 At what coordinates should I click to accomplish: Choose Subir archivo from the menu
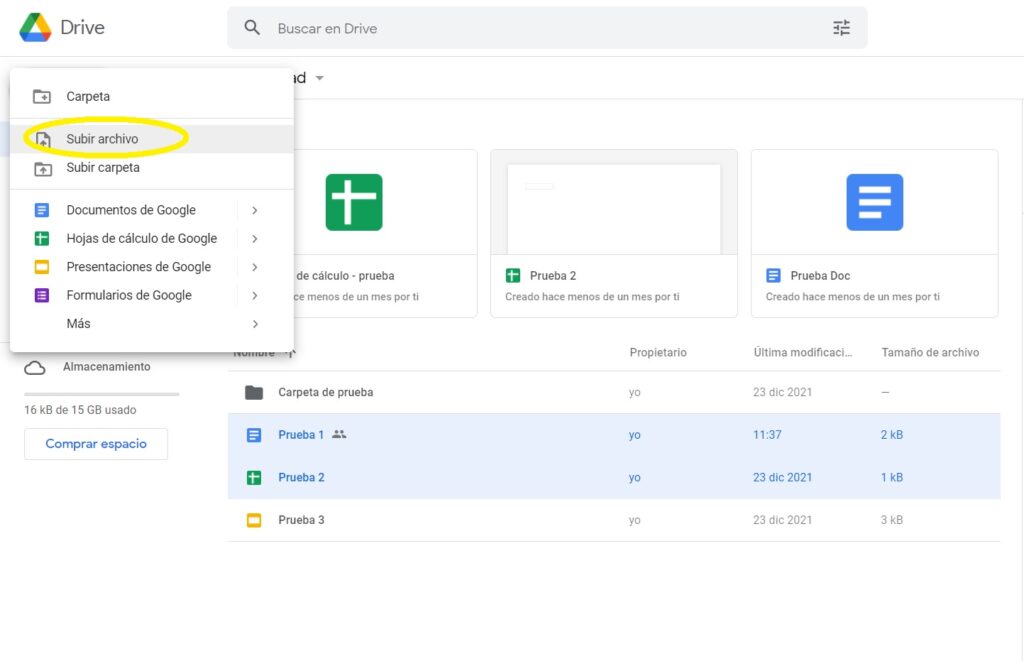tap(152, 139)
